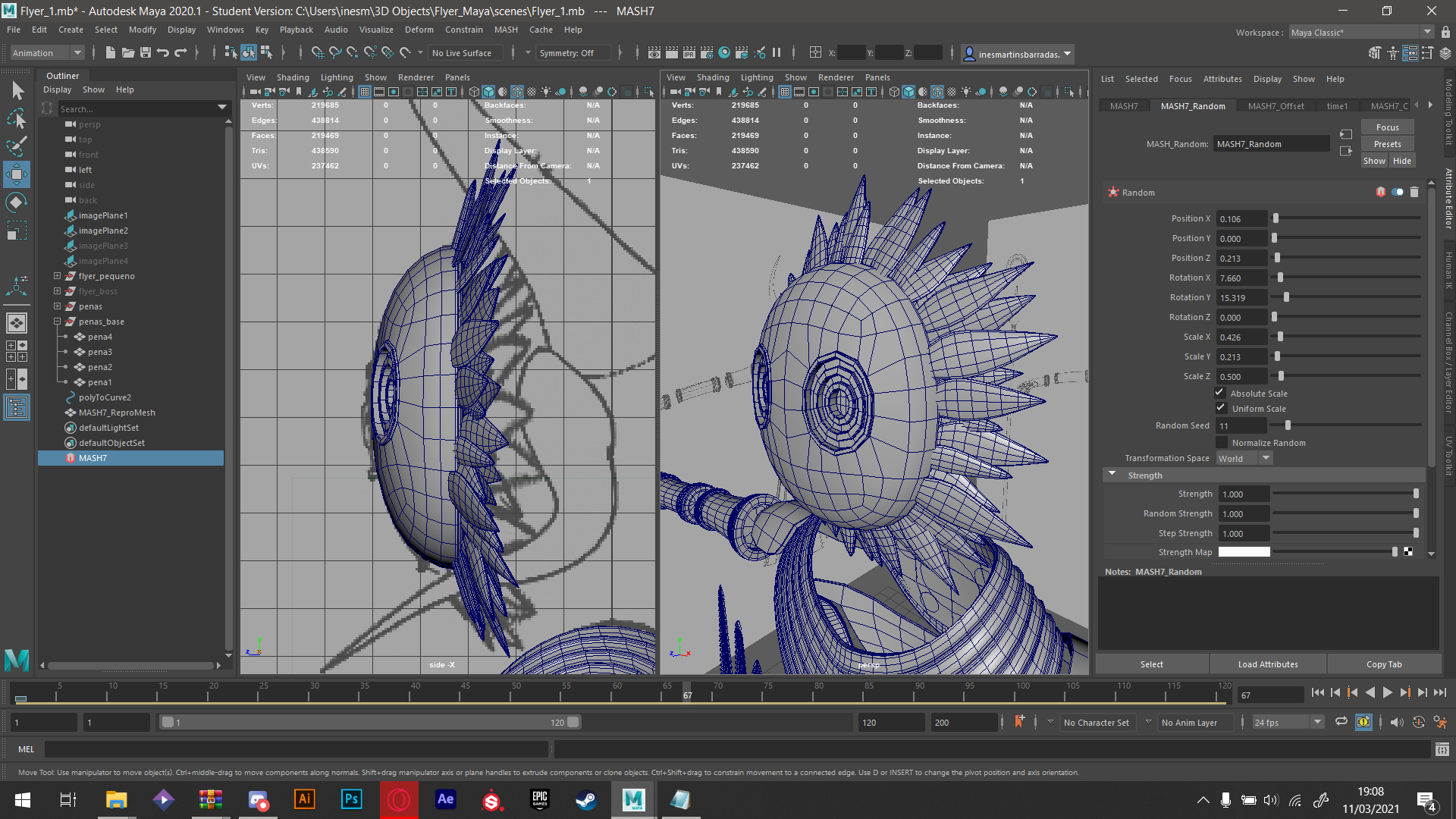Screen dimensions: 1456x819
Task: Click the Position X slider
Action: tap(1347, 218)
